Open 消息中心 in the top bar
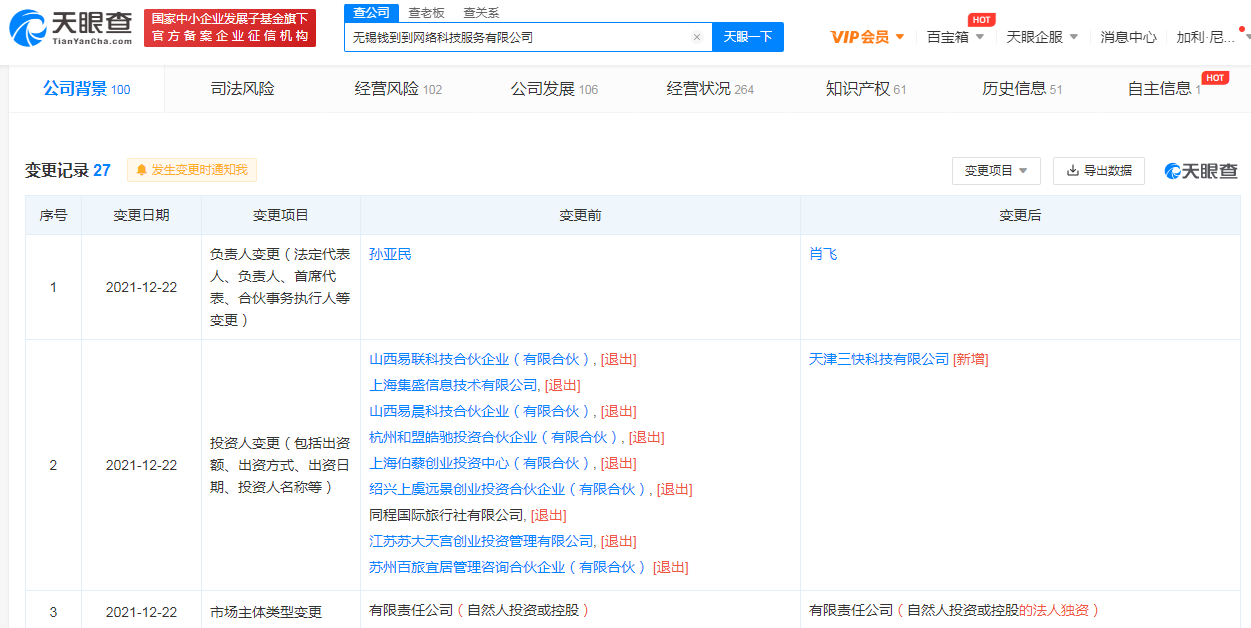 pyautogui.click(x=1128, y=37)
